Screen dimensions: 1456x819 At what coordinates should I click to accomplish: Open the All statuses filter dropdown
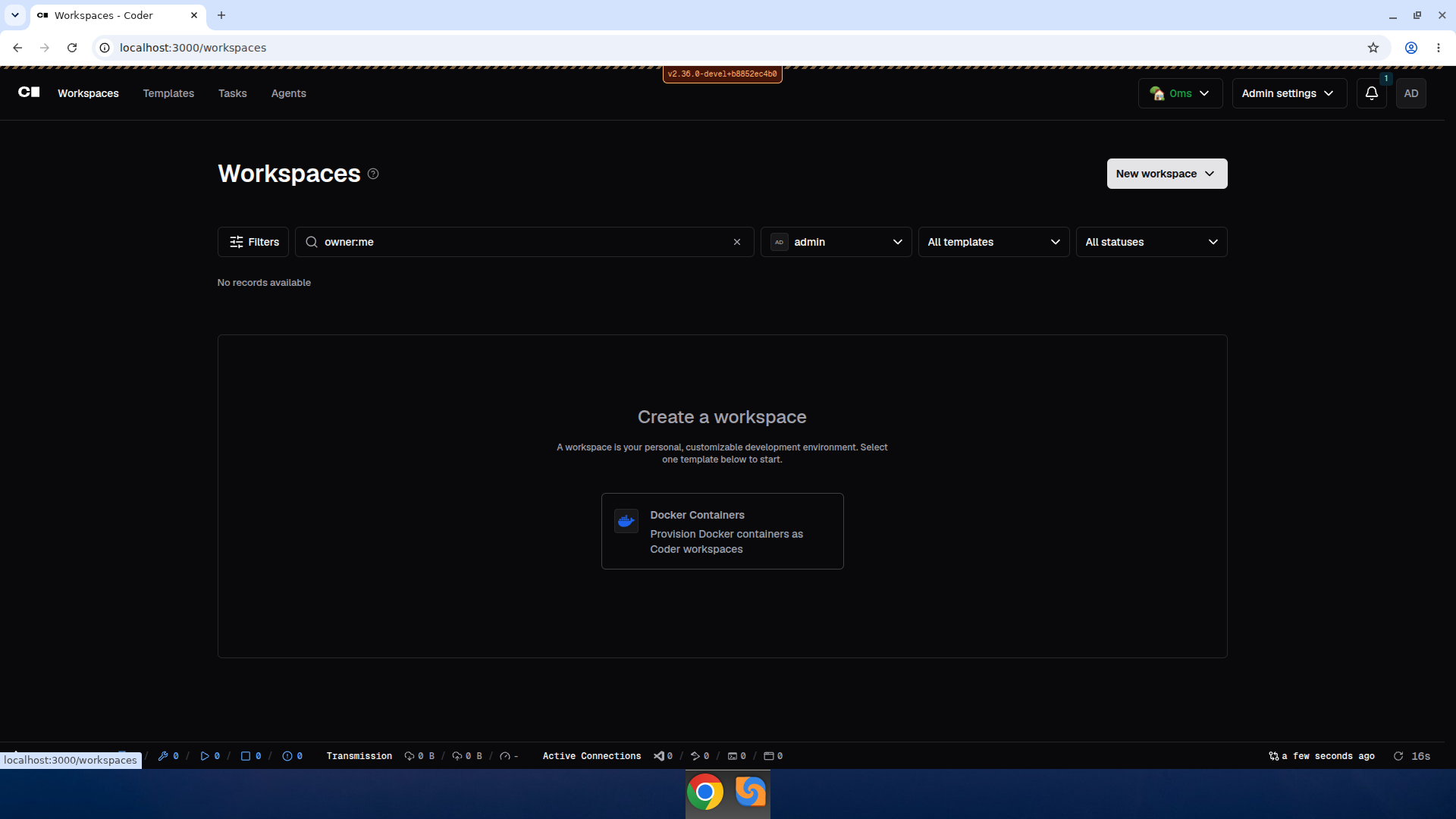(1152, 242)
